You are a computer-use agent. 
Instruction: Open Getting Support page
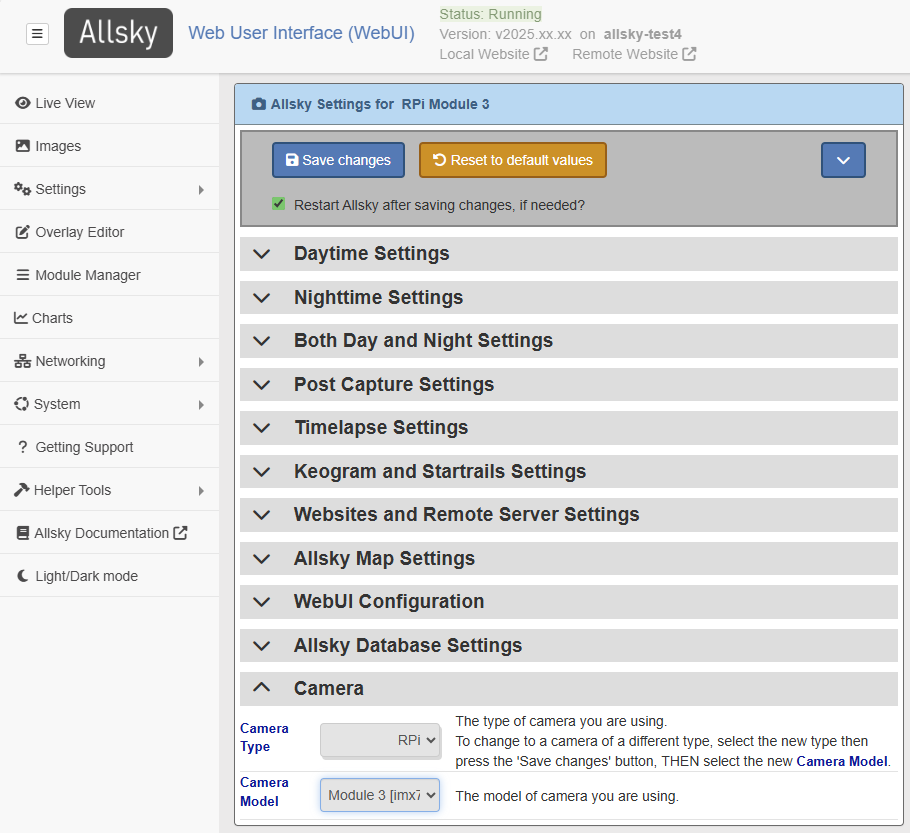coord(83,446)
